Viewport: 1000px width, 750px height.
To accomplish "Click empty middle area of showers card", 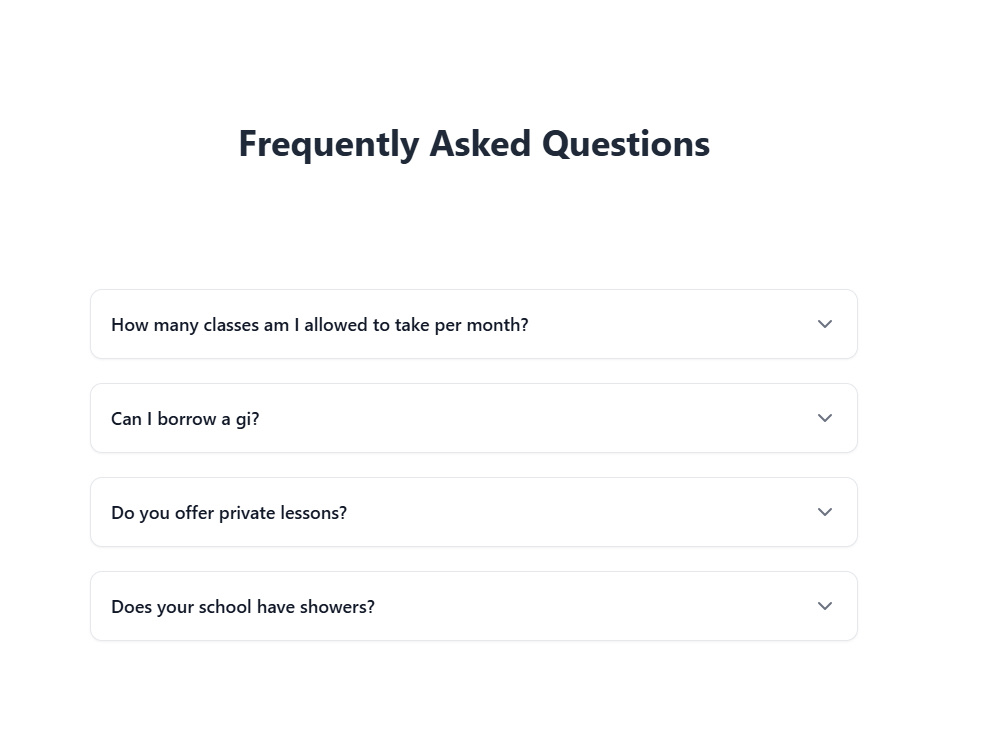I will coord(593,606).
